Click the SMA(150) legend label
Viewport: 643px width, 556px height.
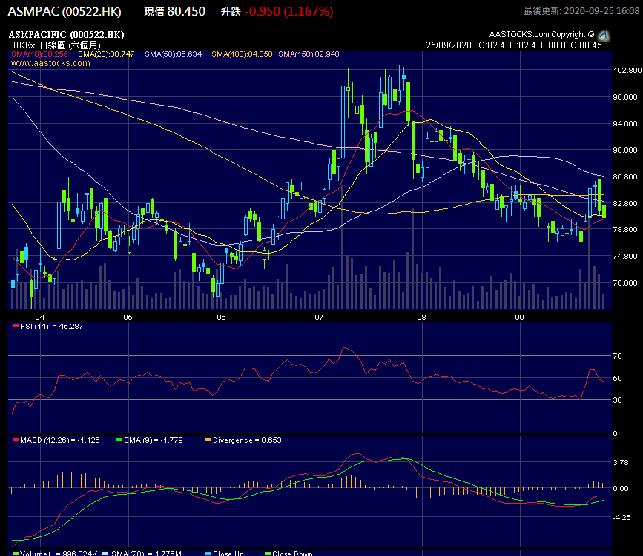[x=309, y=54]
